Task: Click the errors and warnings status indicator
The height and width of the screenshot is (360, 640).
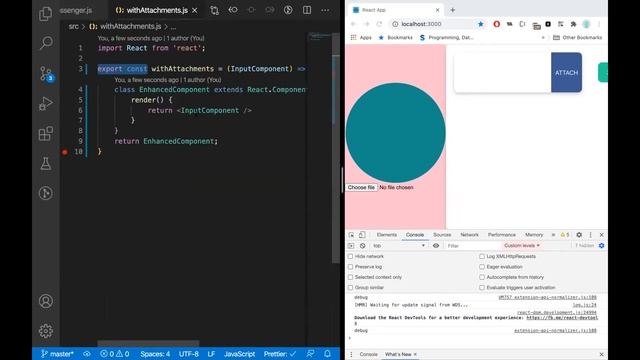Action: [x=115, y=354]
